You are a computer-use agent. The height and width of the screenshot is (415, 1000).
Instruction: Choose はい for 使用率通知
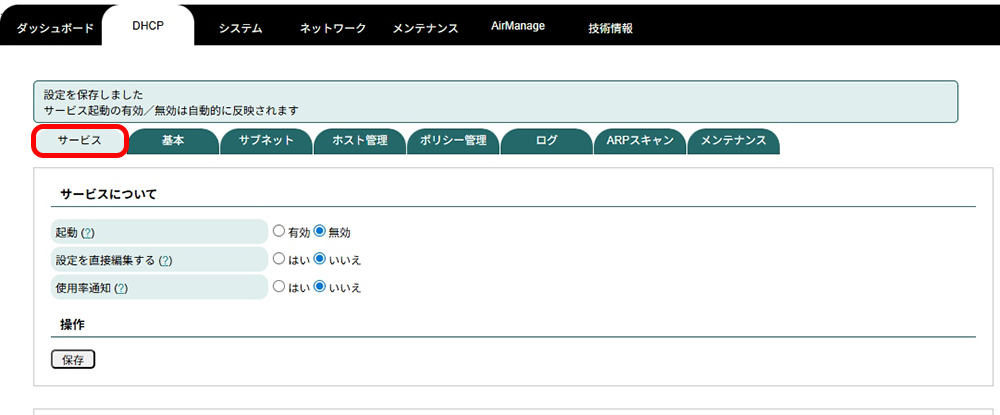click(280, 287)
